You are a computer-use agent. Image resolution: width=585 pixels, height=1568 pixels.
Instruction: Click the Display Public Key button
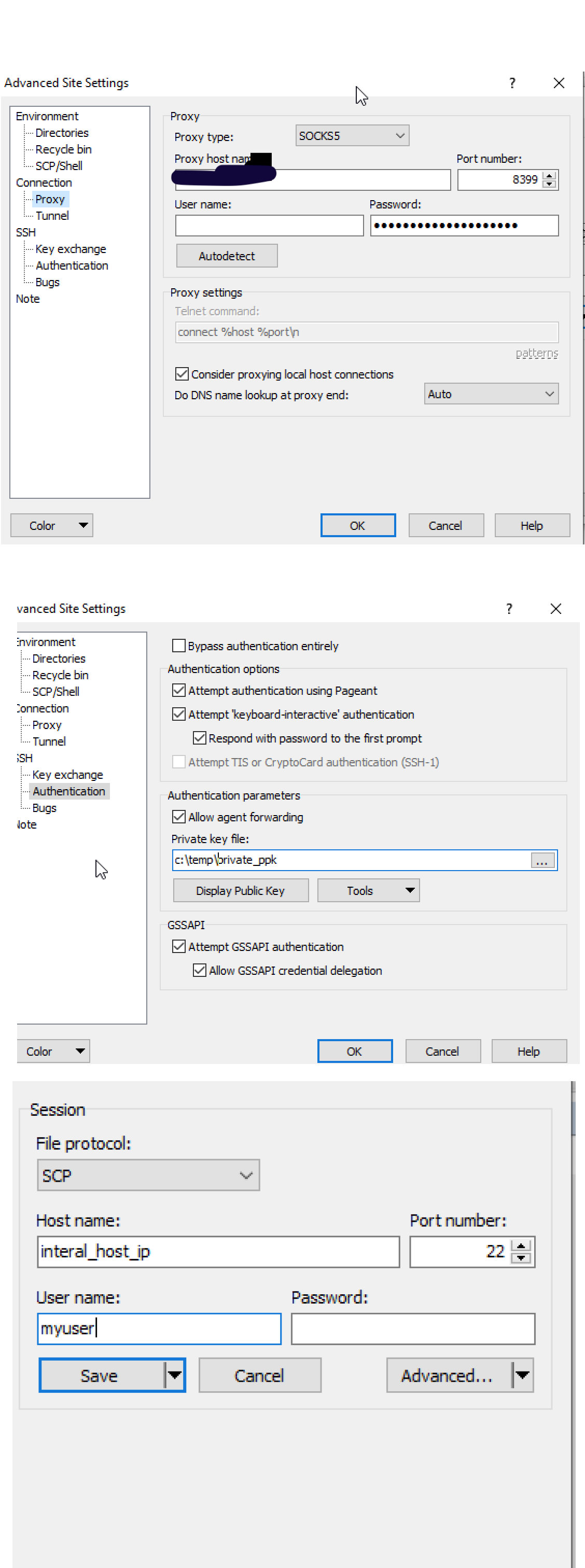(x=241, y=890)
